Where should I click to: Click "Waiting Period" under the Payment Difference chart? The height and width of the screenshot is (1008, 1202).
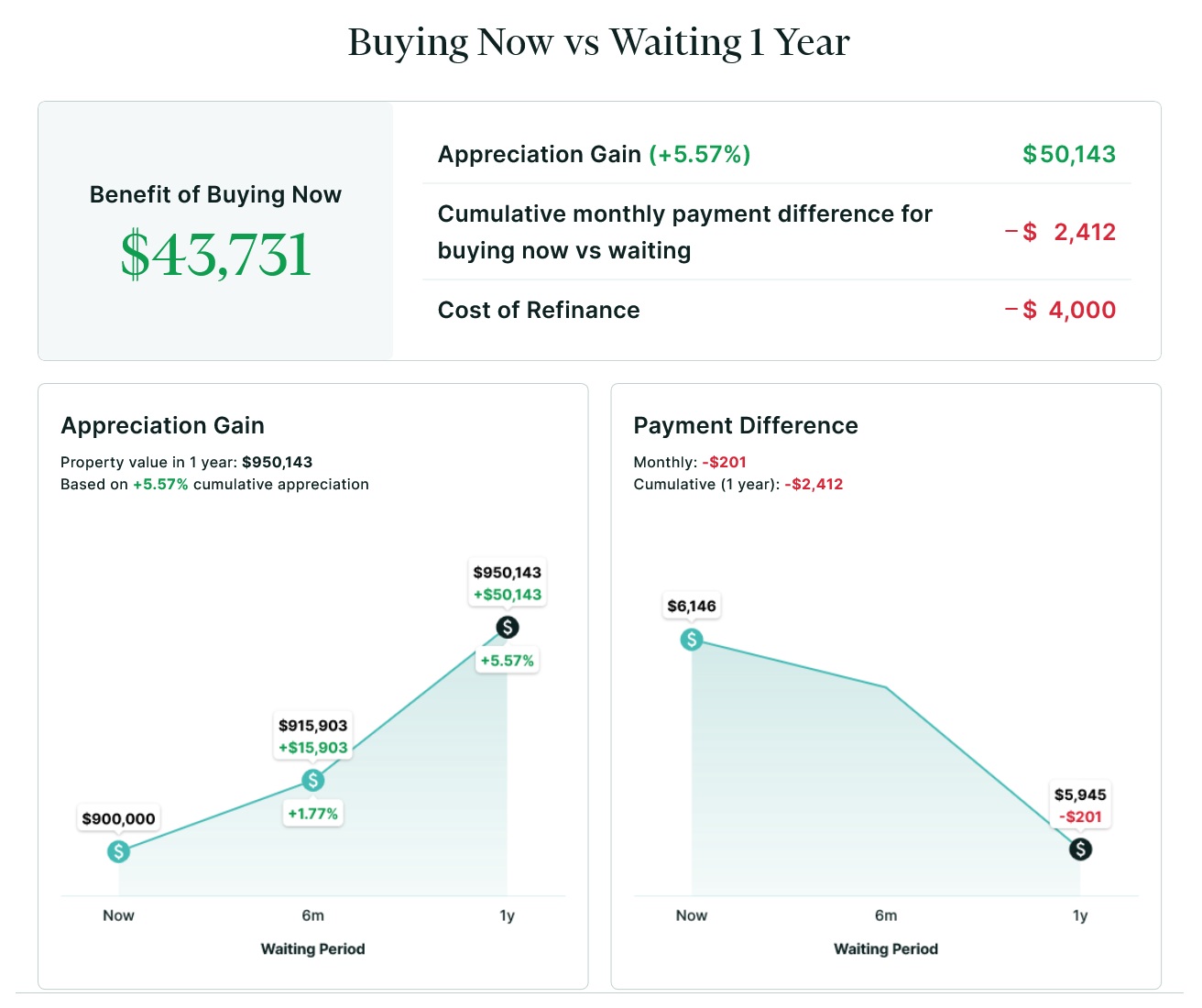[x=886, y=948]
